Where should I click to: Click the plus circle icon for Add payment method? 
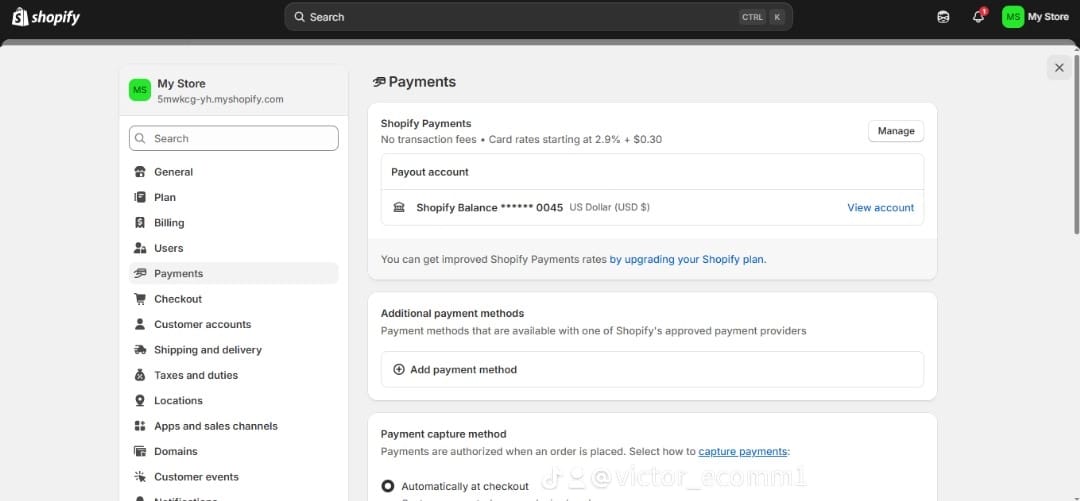[399, 369]
